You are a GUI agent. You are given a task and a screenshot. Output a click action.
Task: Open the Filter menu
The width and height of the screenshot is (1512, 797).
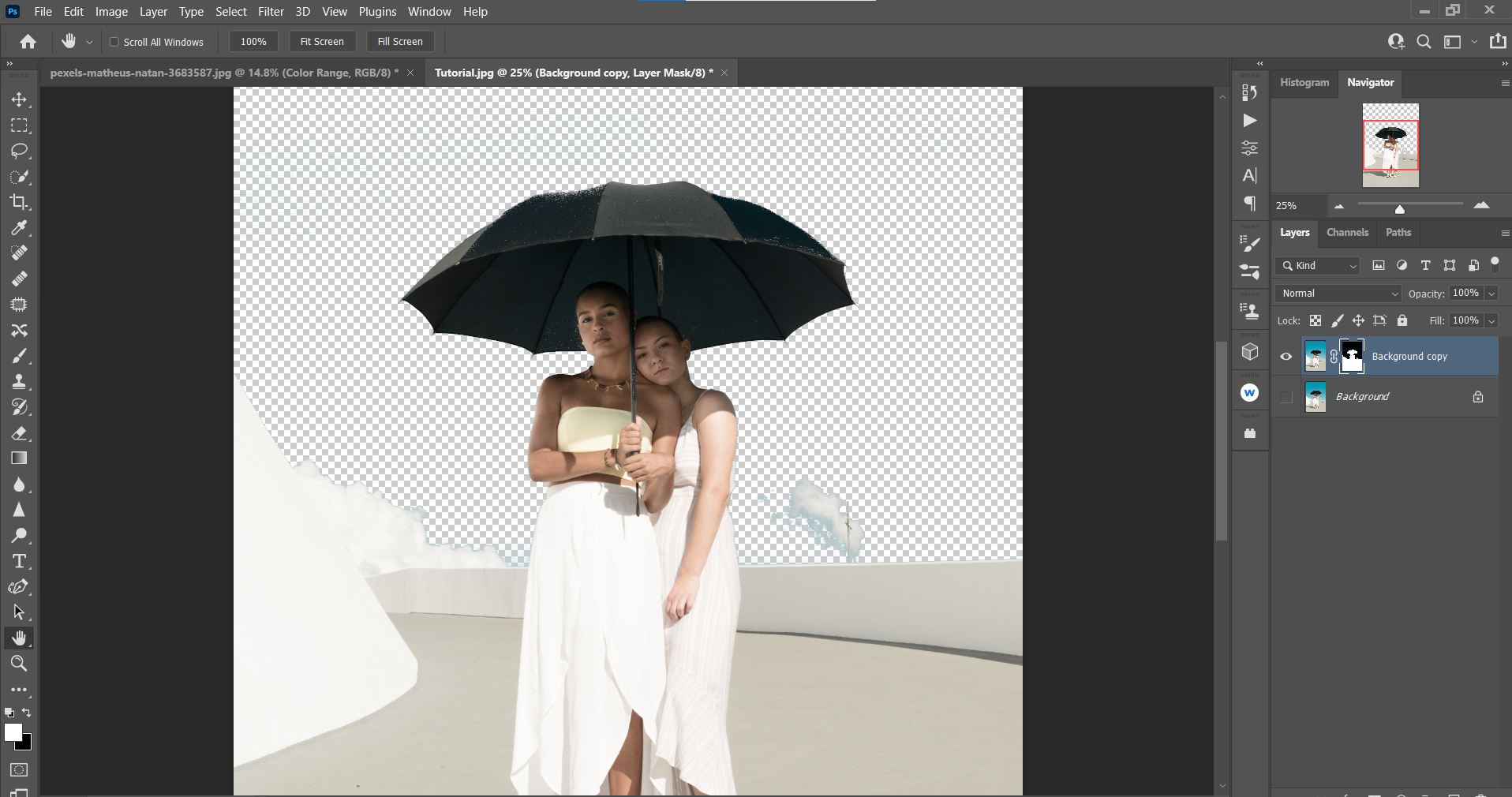[271, 11]
